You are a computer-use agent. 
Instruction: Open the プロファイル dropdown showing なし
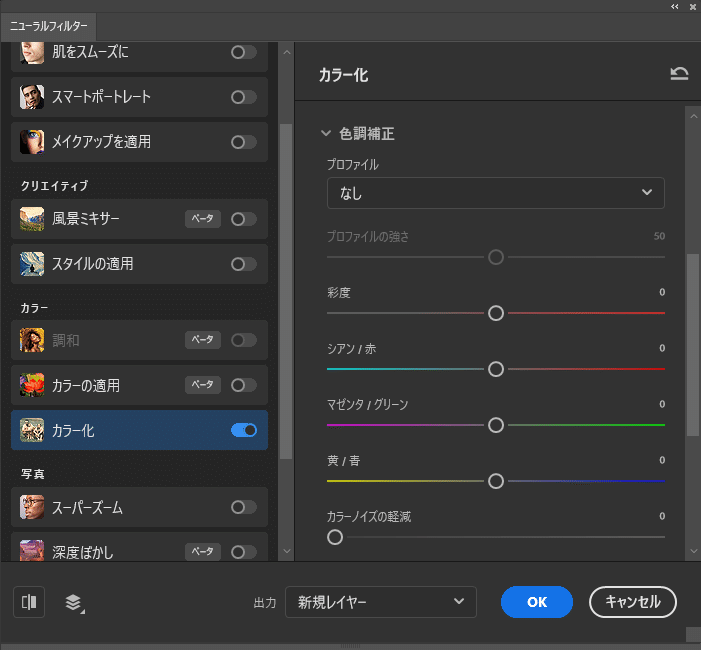tap(496, 193)
